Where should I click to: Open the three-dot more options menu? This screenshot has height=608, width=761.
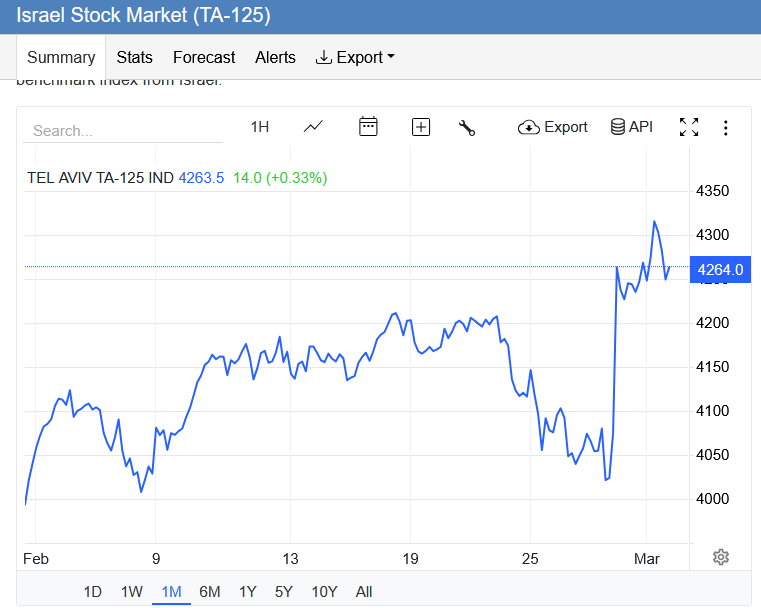pyautogui.click(x=726, y=128)
